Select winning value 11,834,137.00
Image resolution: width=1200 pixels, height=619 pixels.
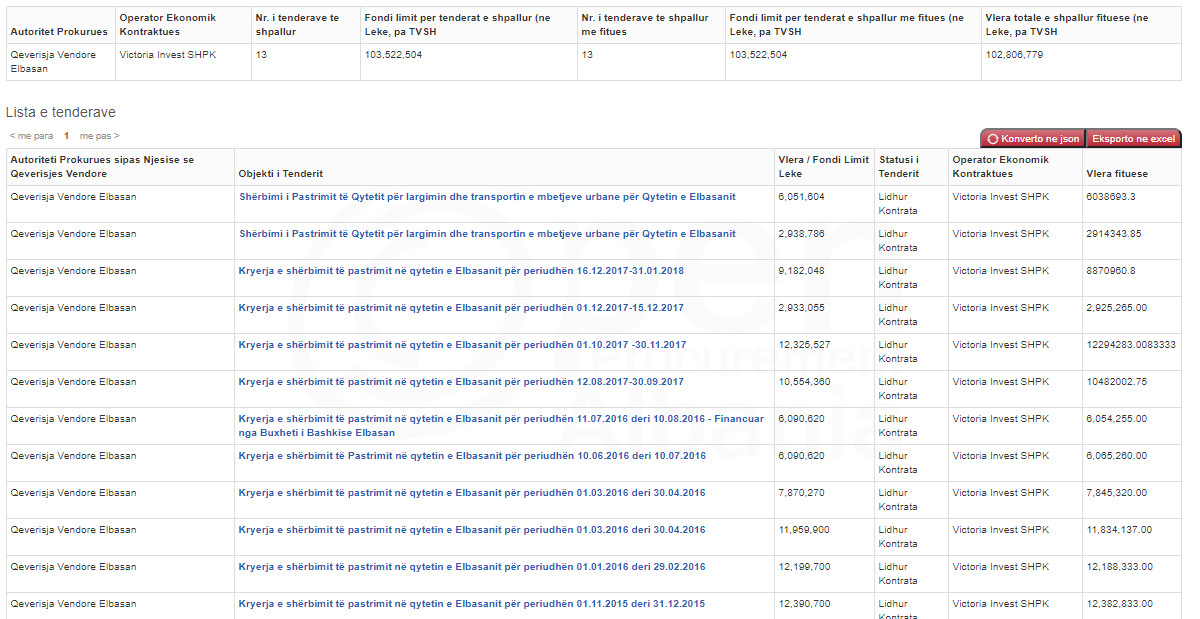(1119, 530)
